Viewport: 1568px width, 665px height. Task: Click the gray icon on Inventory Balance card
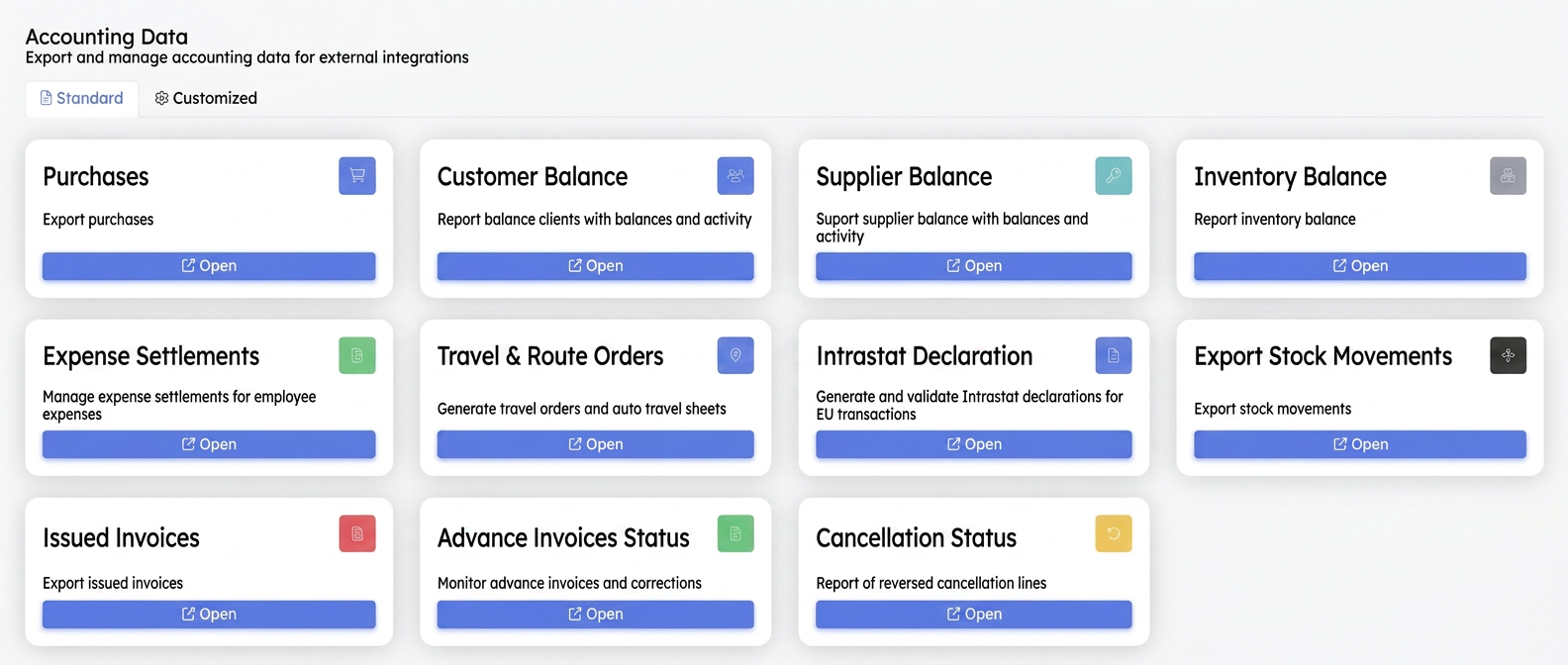(x=1508, y=176)
